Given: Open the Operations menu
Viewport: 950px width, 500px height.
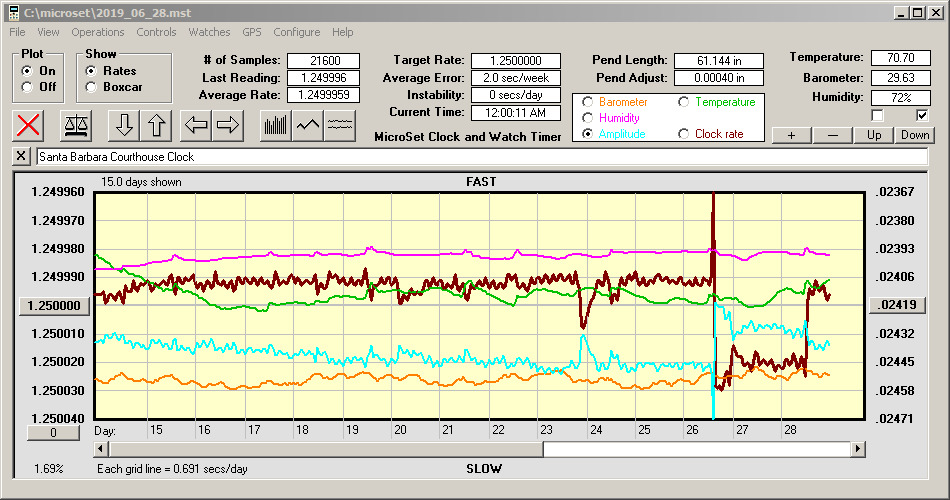Looking at the screenshot, I should tap(98, 32).
